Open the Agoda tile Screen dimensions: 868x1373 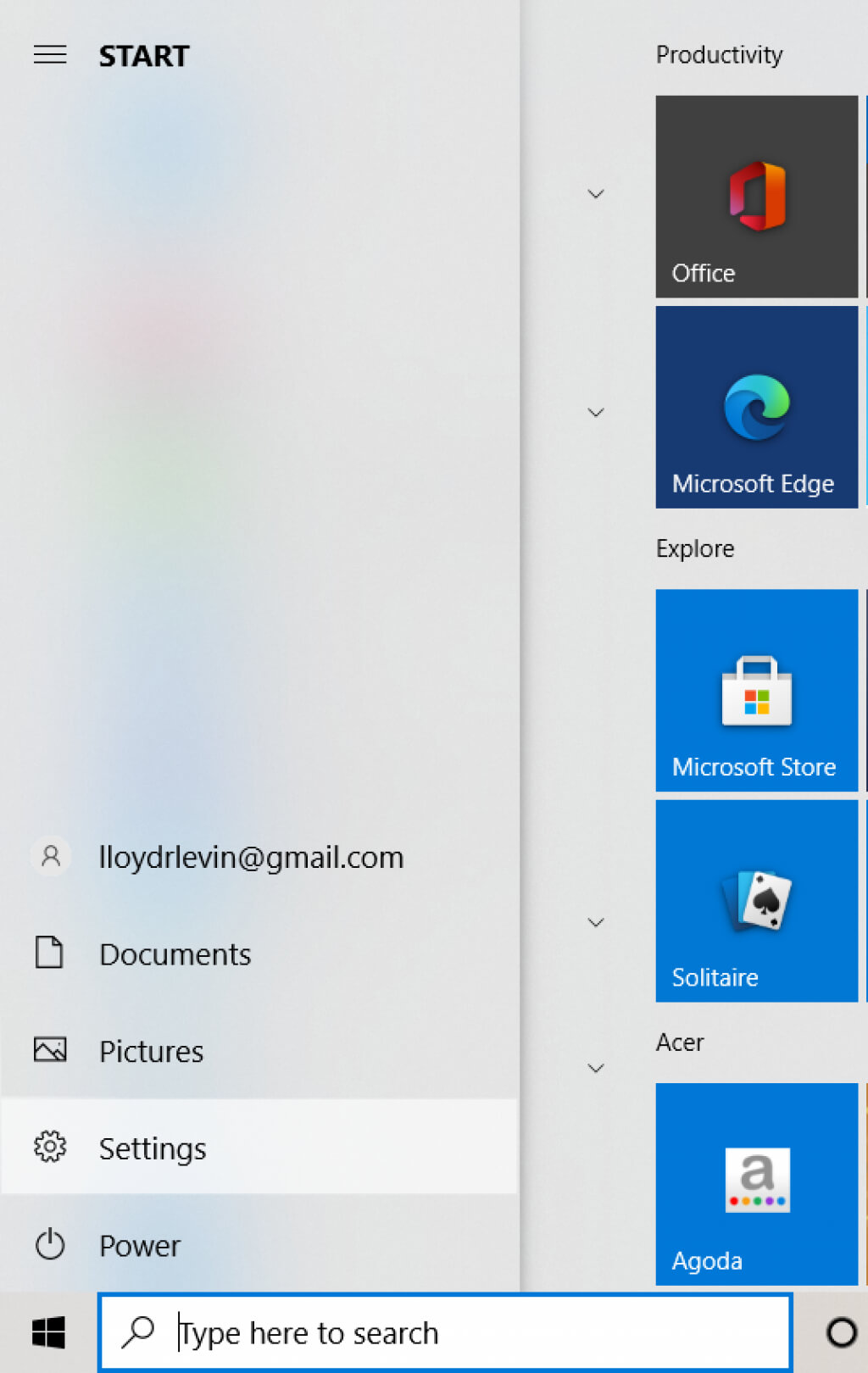click(756, 1184)
